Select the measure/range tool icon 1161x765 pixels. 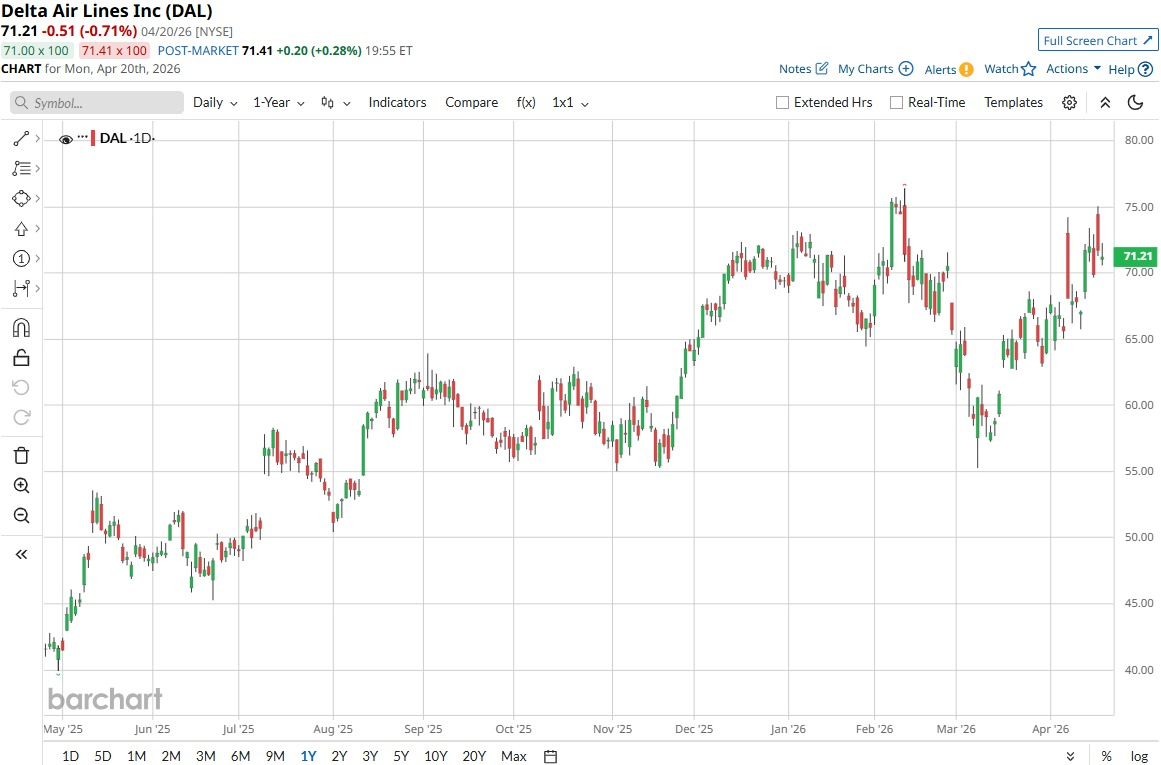pos(21,288)
